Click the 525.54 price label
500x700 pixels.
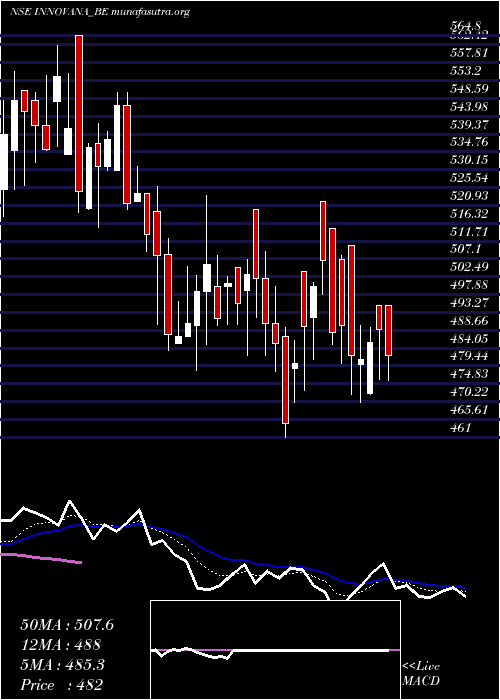pos(469,179)
